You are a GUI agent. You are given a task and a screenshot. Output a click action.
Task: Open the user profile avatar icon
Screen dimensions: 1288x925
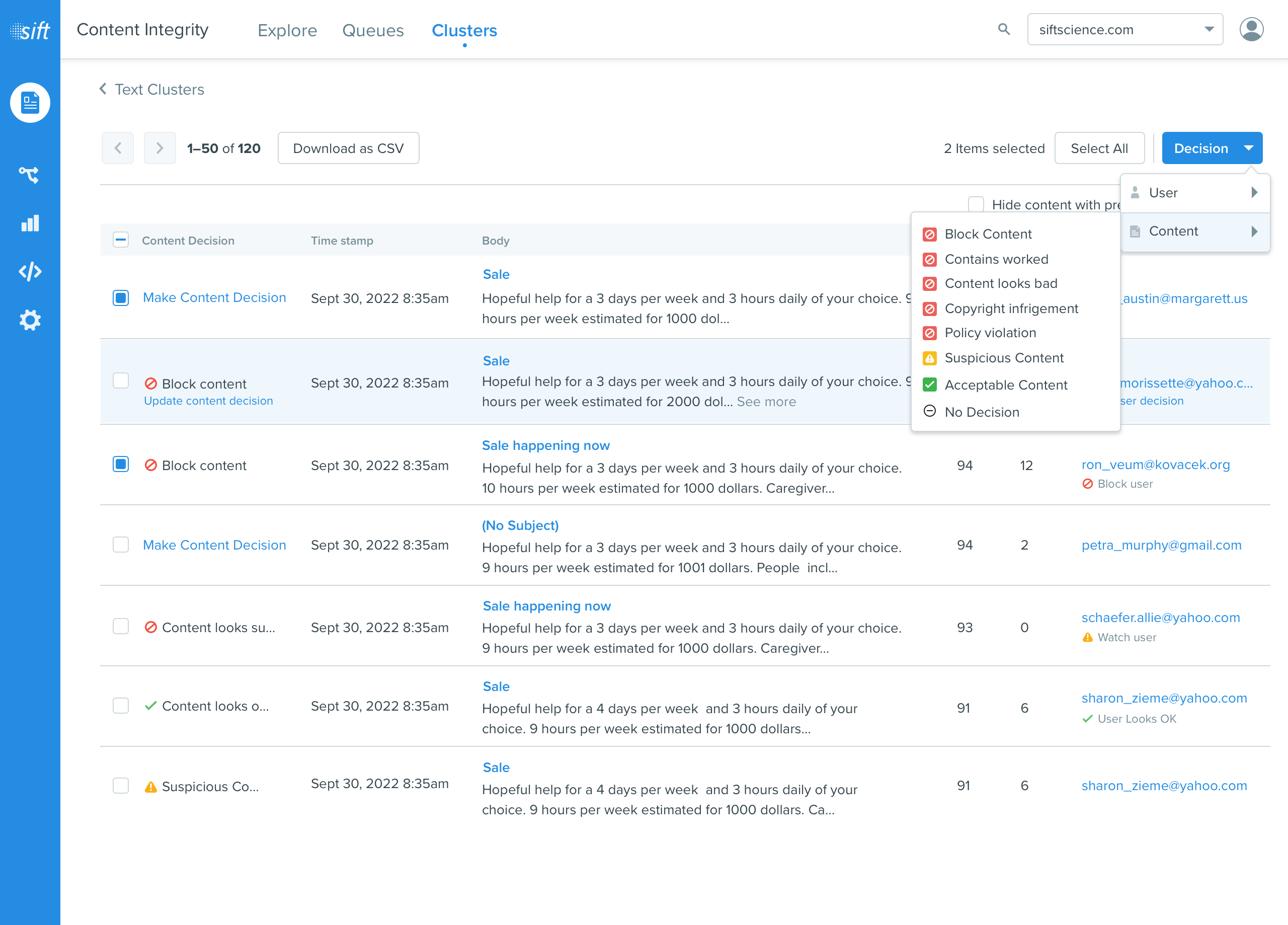[1251, 30]
